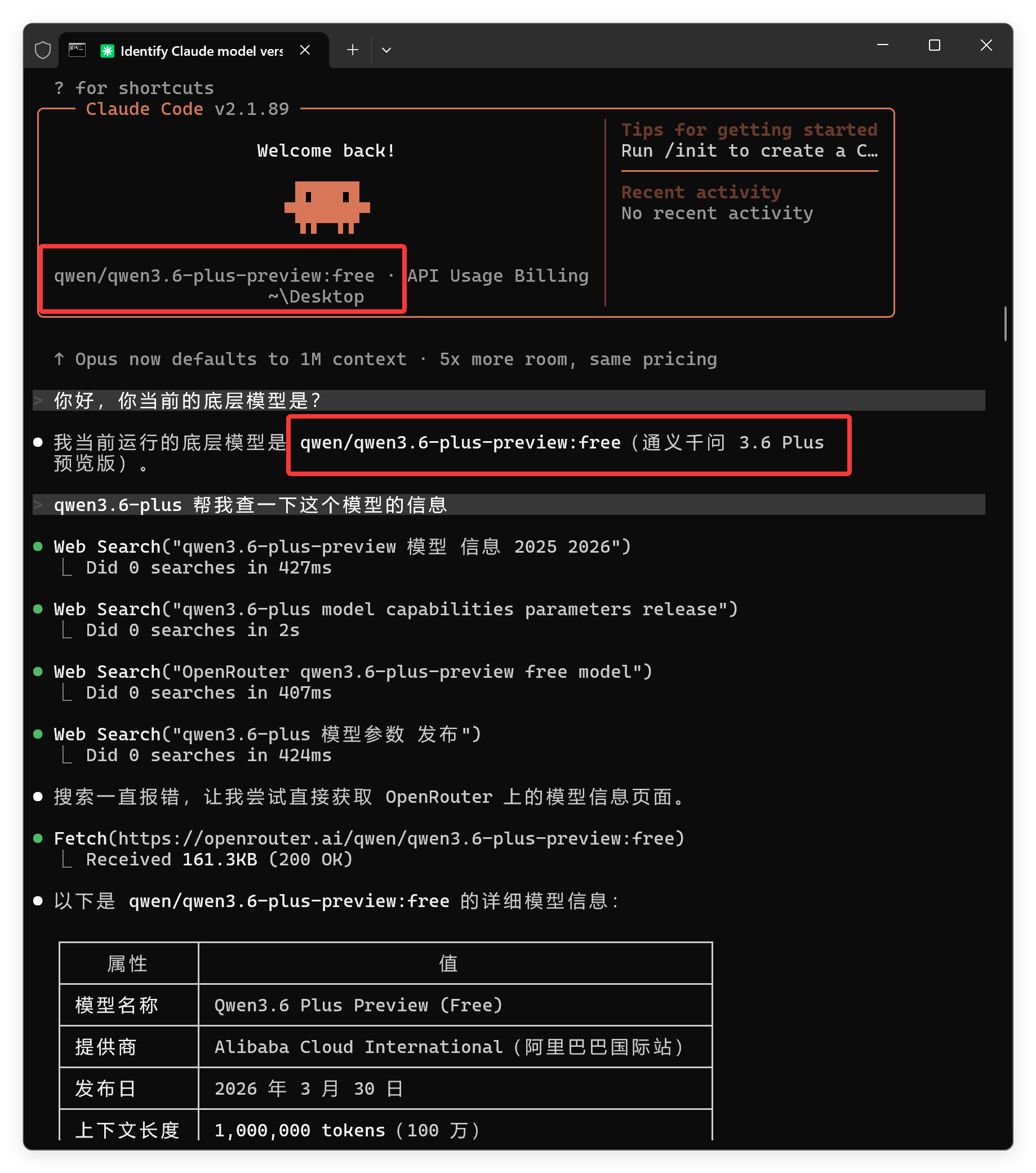Click the 模型名称 table row

386,1006
